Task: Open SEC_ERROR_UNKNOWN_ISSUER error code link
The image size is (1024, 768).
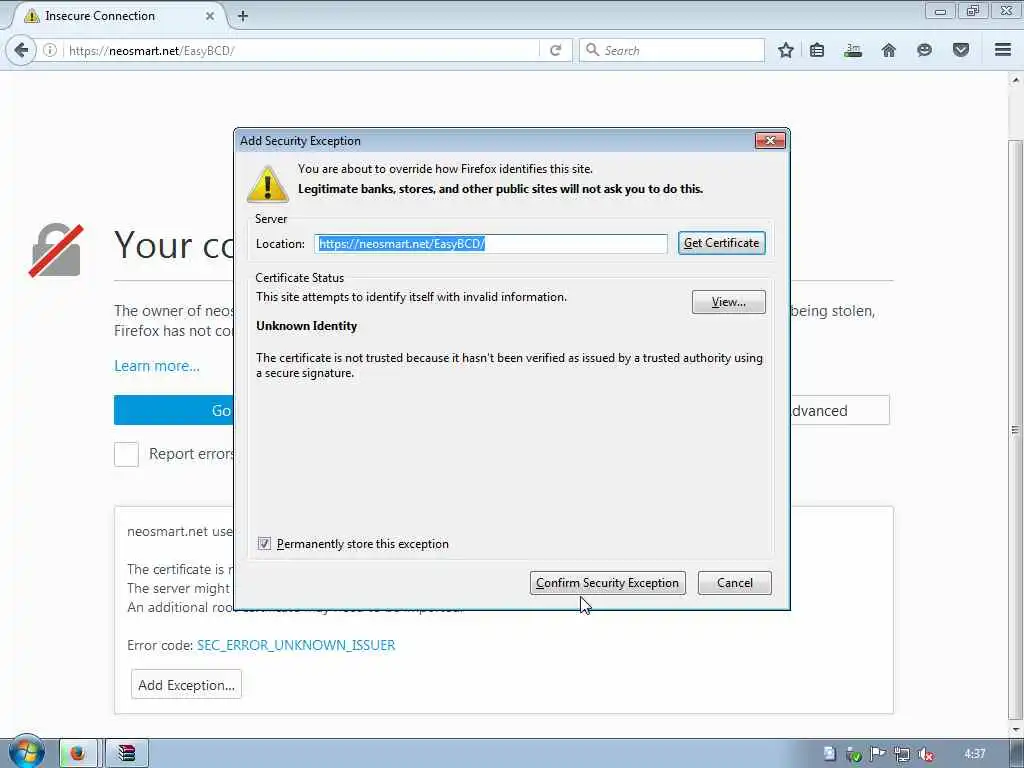Action: point(296,645)
